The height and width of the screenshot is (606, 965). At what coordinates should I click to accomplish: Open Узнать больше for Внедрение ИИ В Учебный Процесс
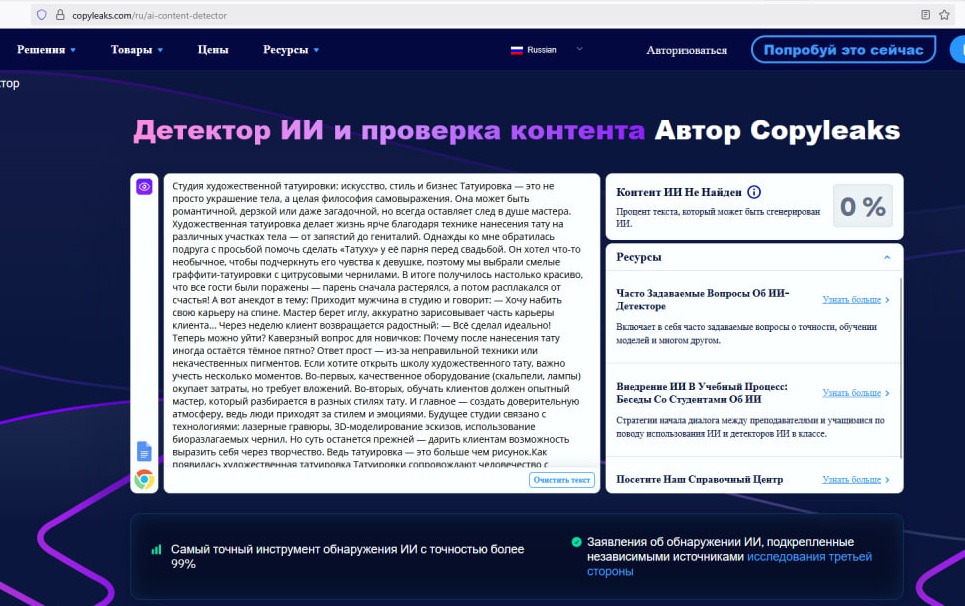tap(855, 393)
